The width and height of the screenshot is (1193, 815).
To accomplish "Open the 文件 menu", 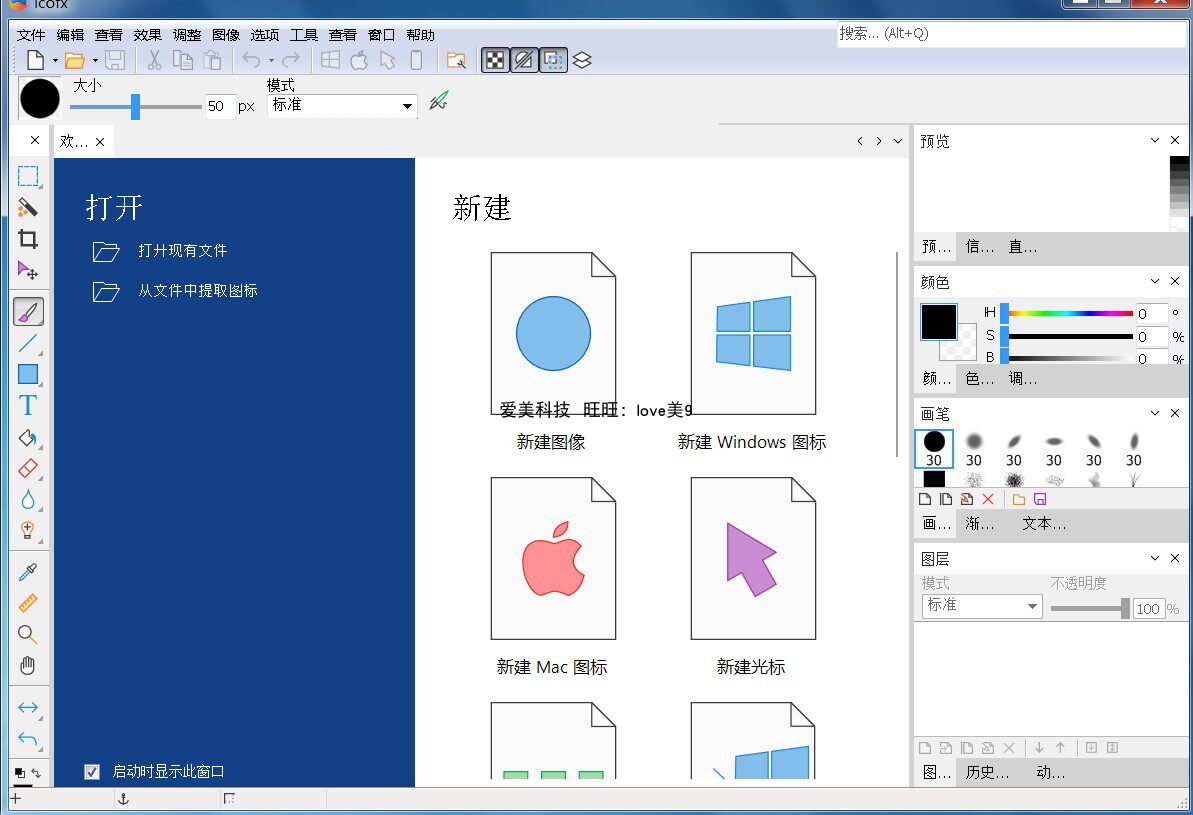I will pyautogui.click(x=31, y=35).
